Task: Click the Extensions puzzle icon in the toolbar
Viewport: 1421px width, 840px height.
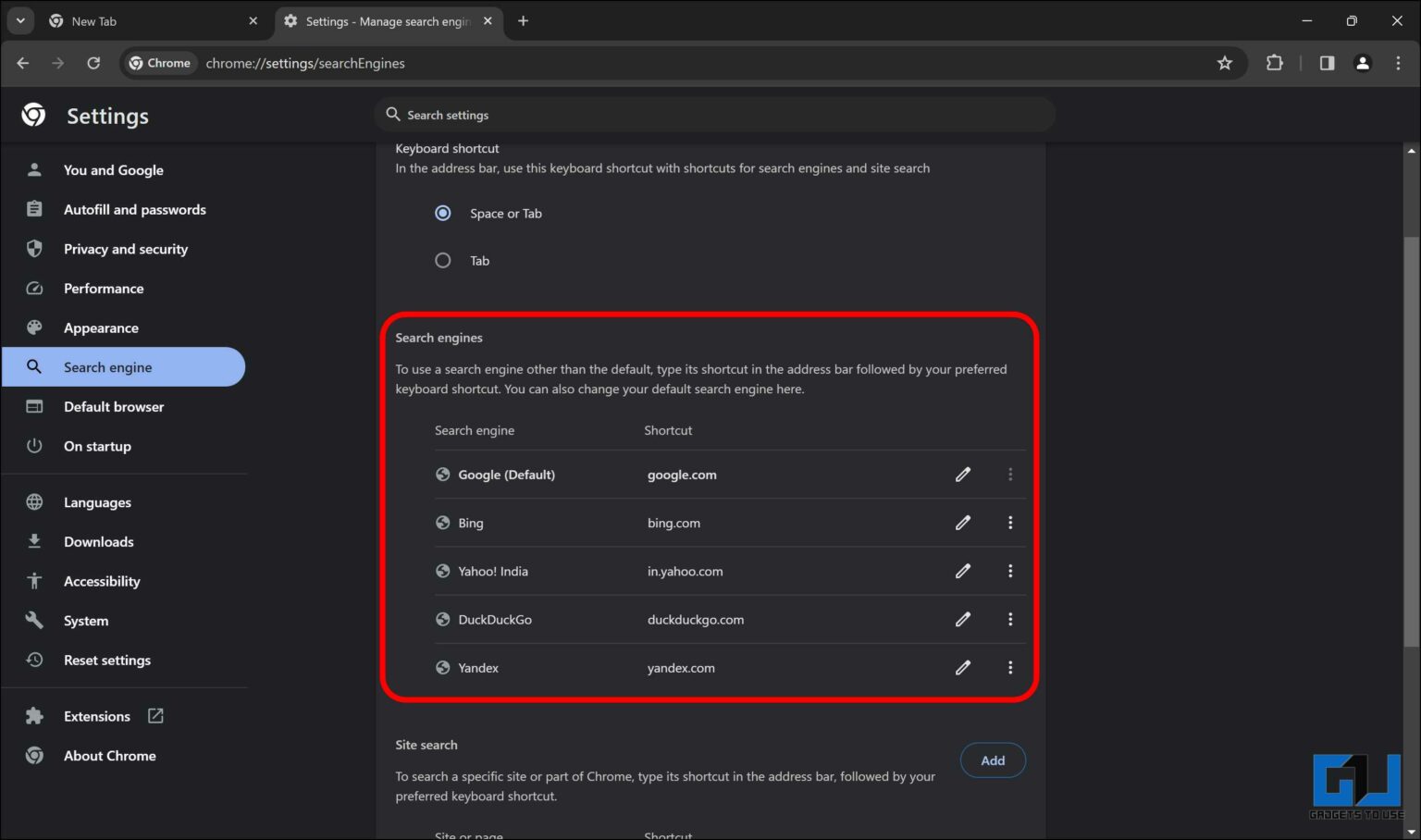Action: (x=1274, y=63)
